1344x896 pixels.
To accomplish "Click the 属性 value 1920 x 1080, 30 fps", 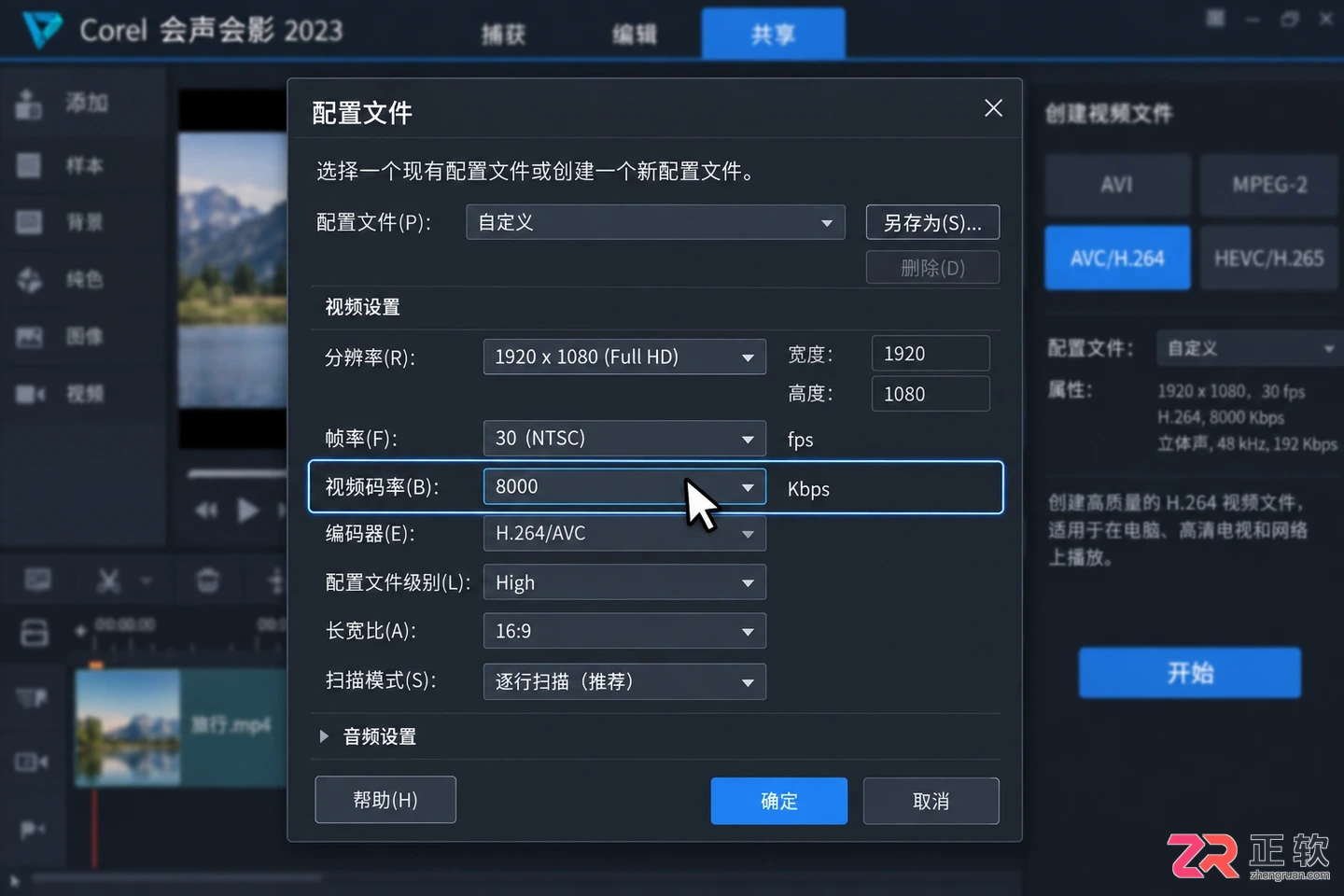I will (1231, 391).
